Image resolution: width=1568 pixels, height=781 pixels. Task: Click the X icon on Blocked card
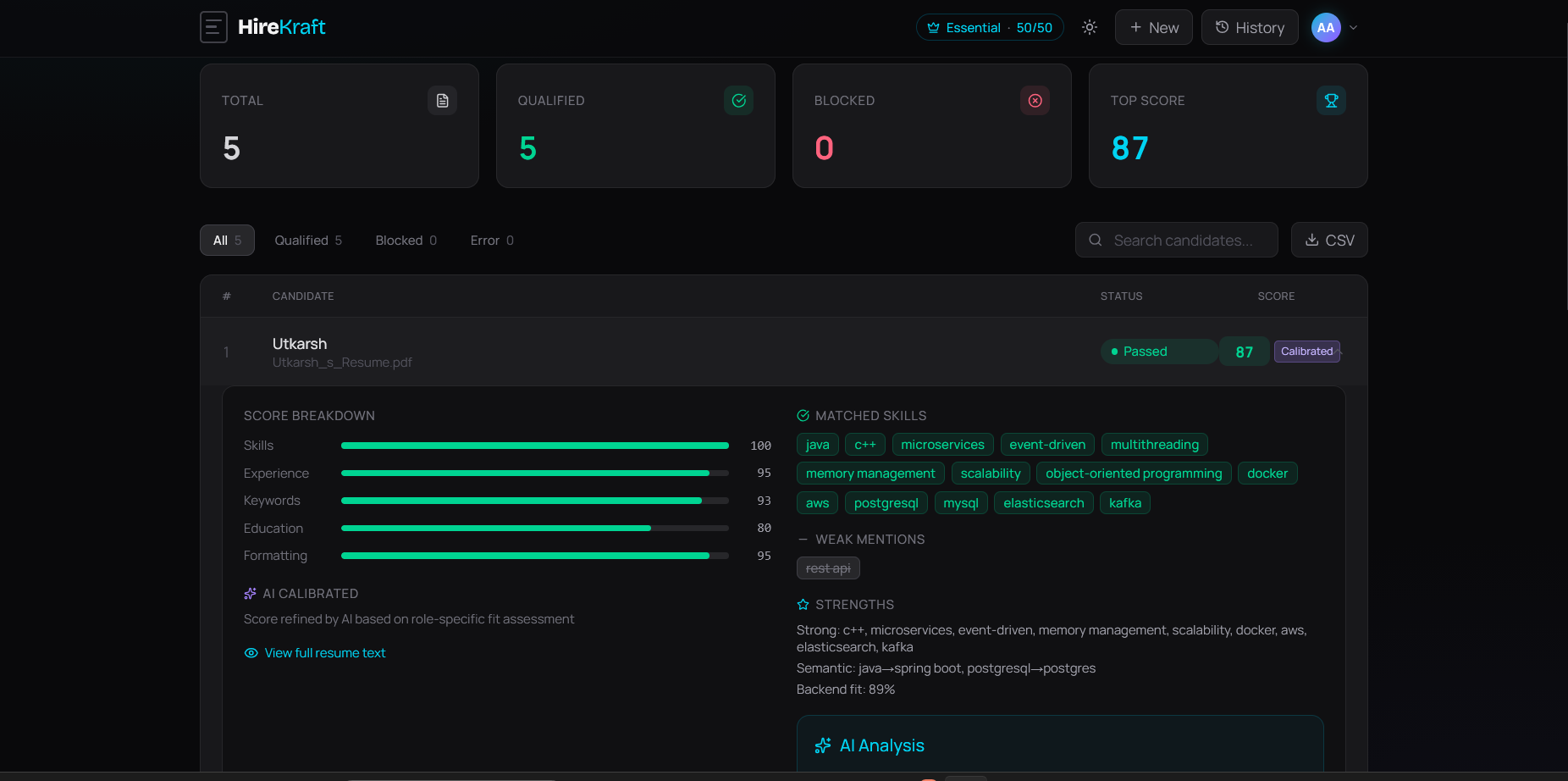(x=1035, y=101)
